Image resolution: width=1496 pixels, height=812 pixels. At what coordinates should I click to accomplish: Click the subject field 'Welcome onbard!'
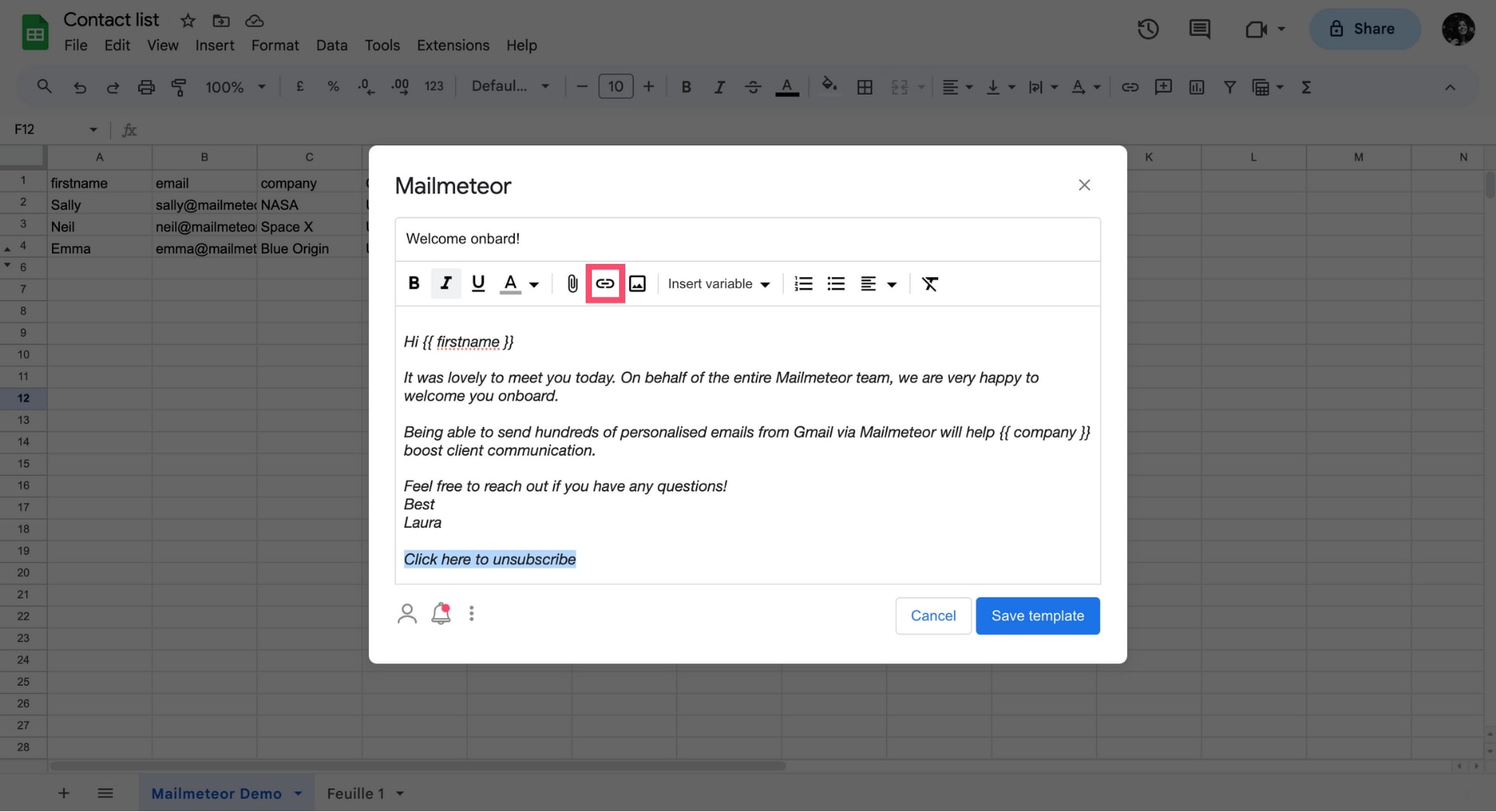(x=747, y=239)
